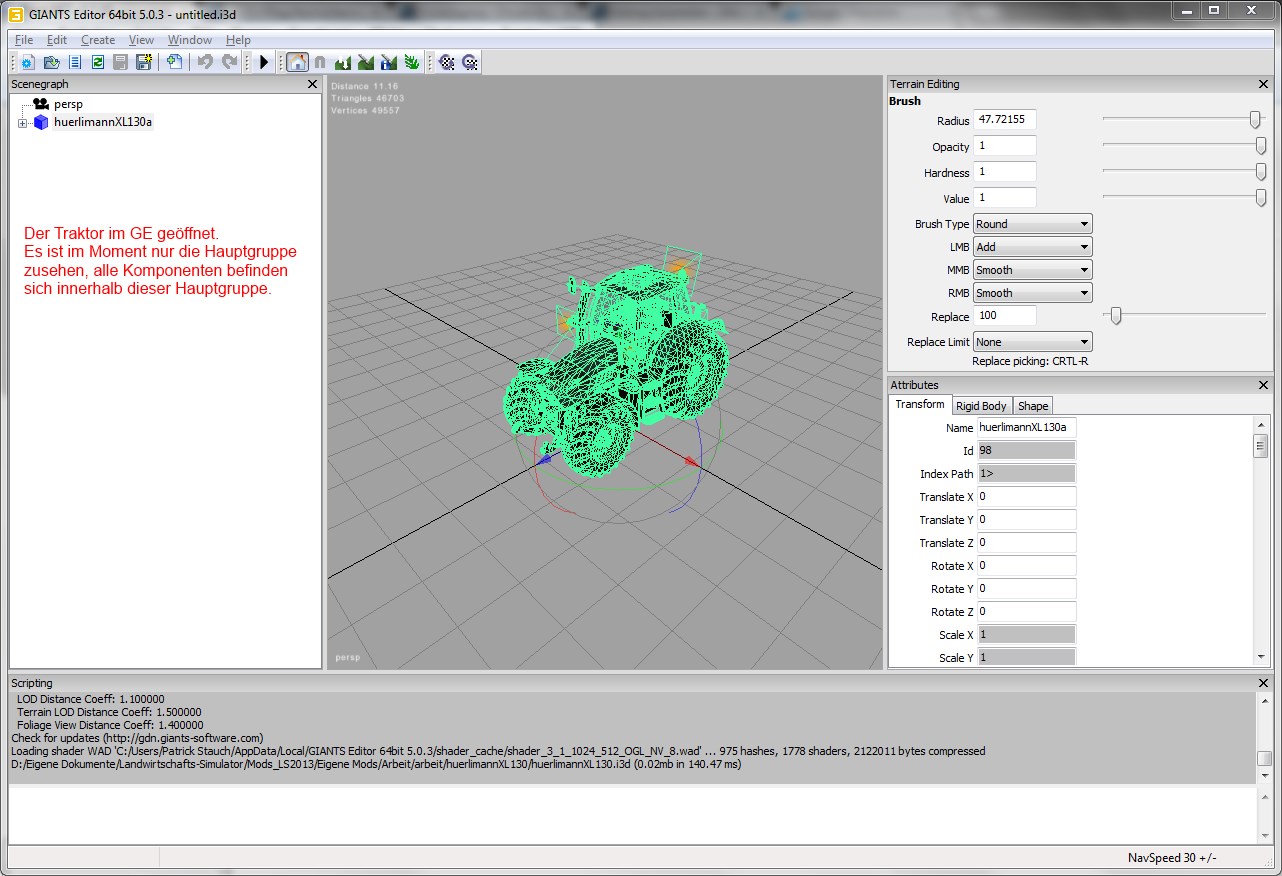The width and height of the screenshot is (1282, 876).
Task: Expand the huerlimannXL130a tree node
Action: tap(22, 123)
